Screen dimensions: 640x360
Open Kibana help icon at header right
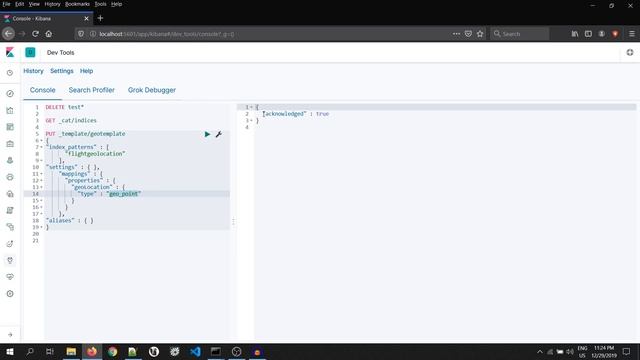[630, 52]
